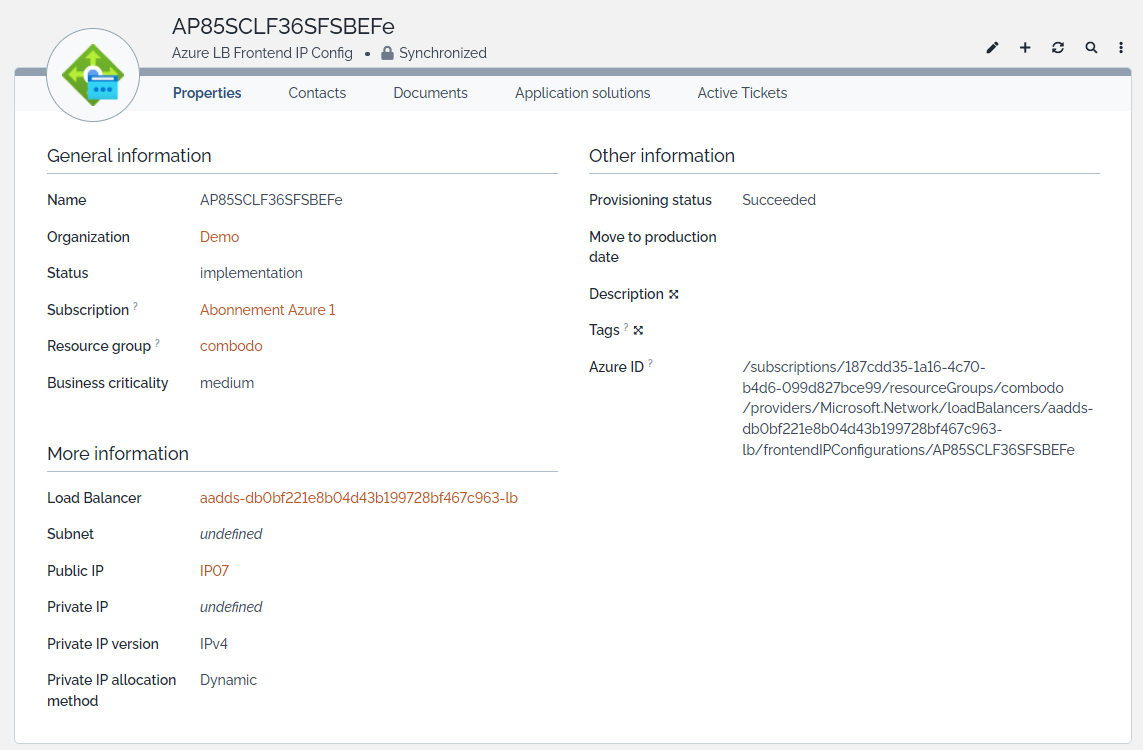Viewport: 1143px width, 750px height.
Task: Follow the Abonnement Azure 1 subscription link
Action: pos(267,310)
